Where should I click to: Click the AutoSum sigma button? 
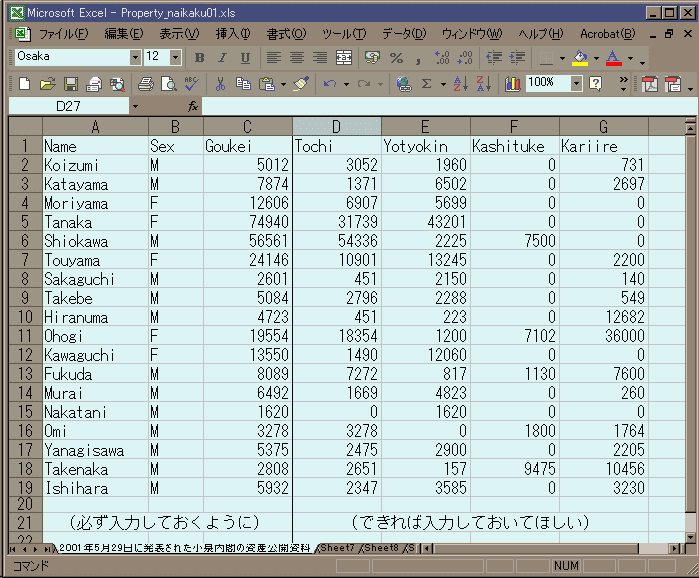click(x=427, y=83)
